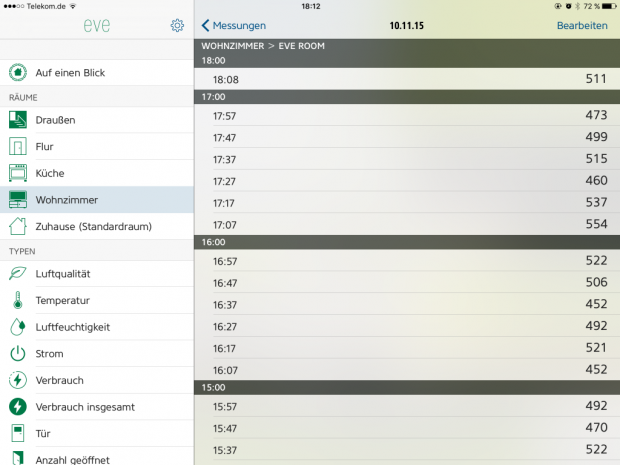The width and height of the screenshot is (620, 465).
Task: Select the 17:47 measurement row
Action: [407, 137]
